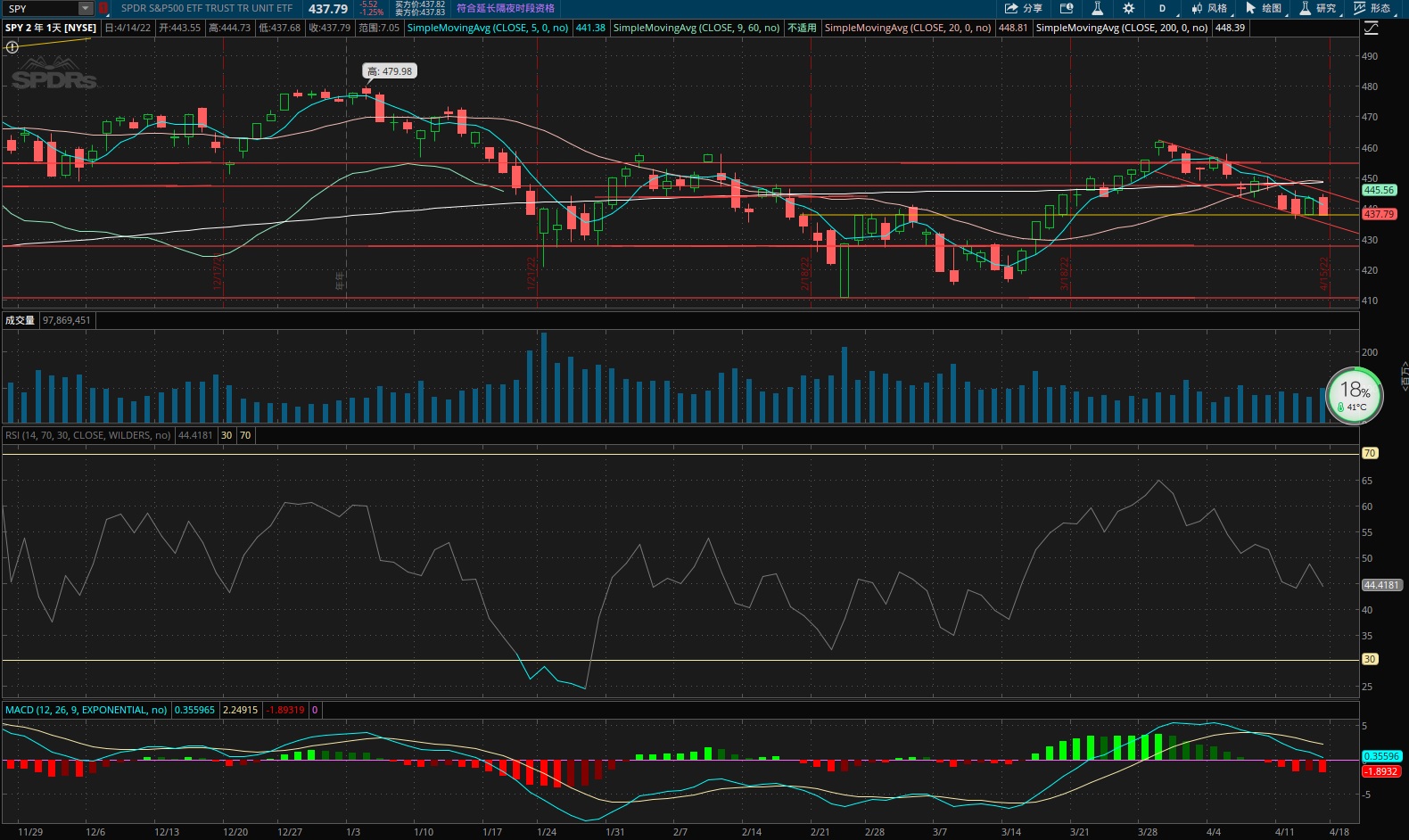Click MACD (12, 26, 9, EXPONENTIAL, no) label
Viewport: 1409px width, 840px height.
[x=86, y=710]
